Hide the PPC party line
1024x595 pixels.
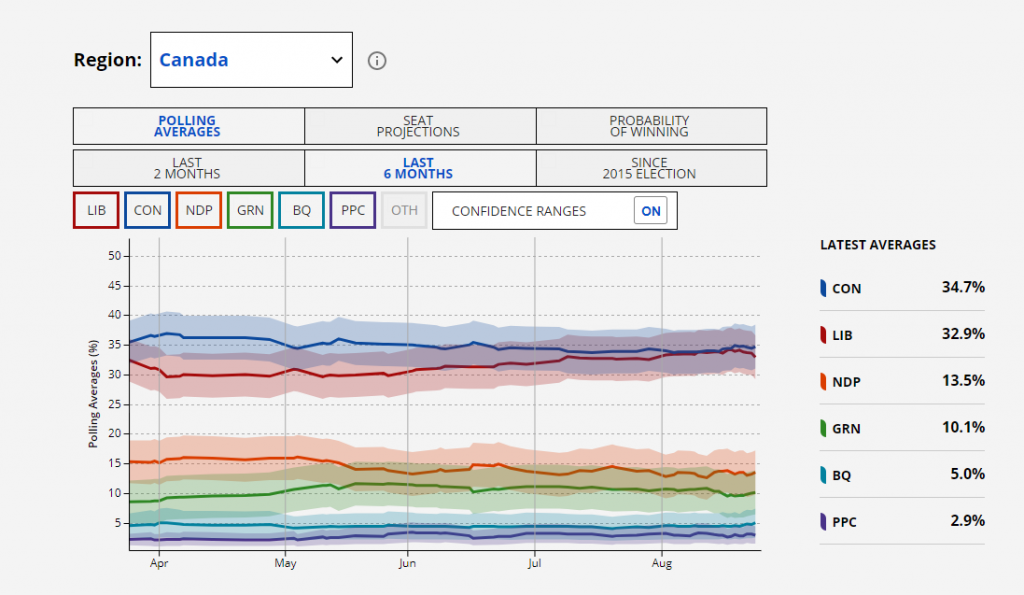pyautogui.click(x=352, y=211)
